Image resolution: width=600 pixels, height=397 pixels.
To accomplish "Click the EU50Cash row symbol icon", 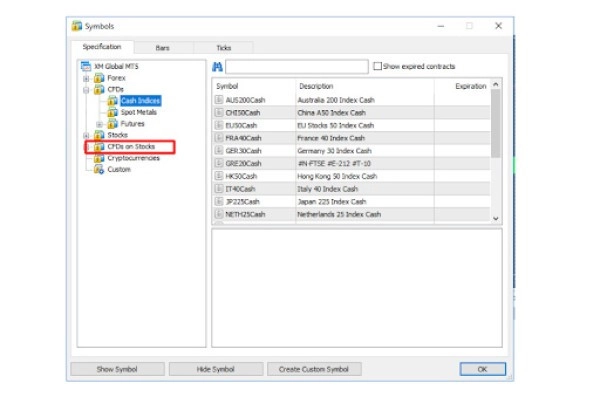I will pyautogui.click(x=219, y=125).
